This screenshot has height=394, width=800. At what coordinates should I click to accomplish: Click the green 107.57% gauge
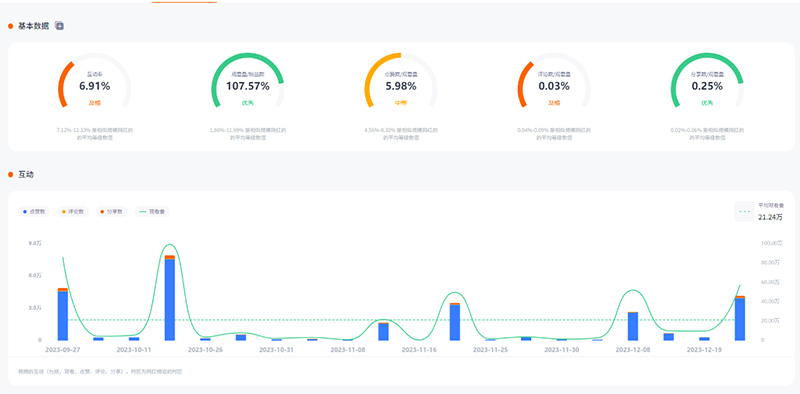click(247, 81)
